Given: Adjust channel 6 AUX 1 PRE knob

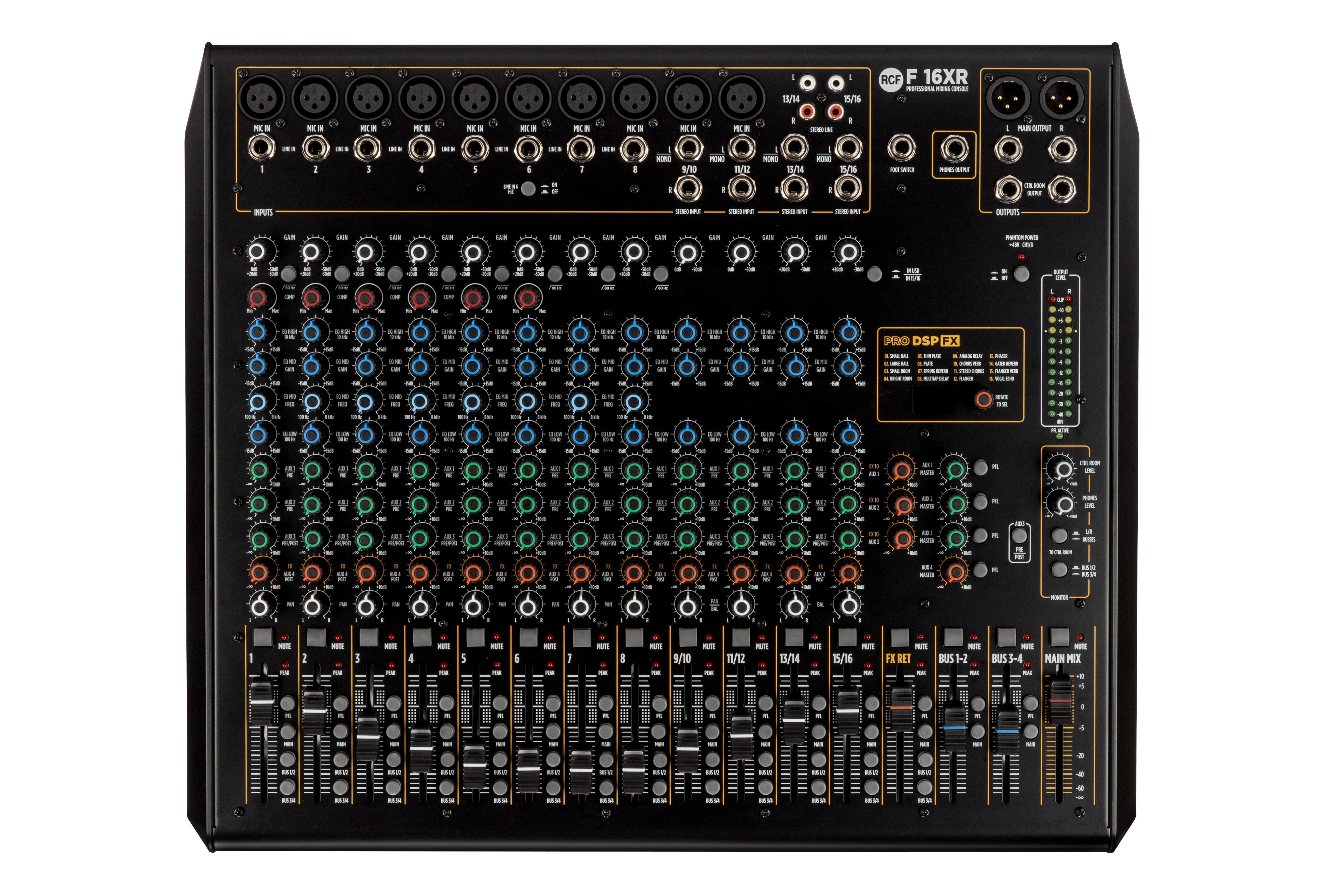Looking at the screenshot, I should pyautogui.click(x=527, y=470).
